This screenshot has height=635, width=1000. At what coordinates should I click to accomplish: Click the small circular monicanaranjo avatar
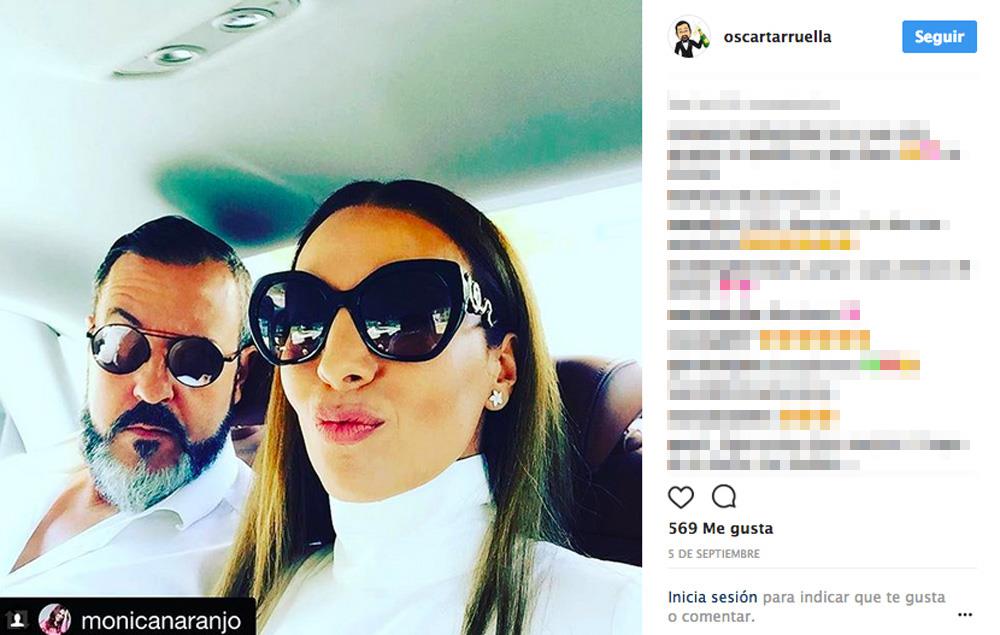point(55,619)
